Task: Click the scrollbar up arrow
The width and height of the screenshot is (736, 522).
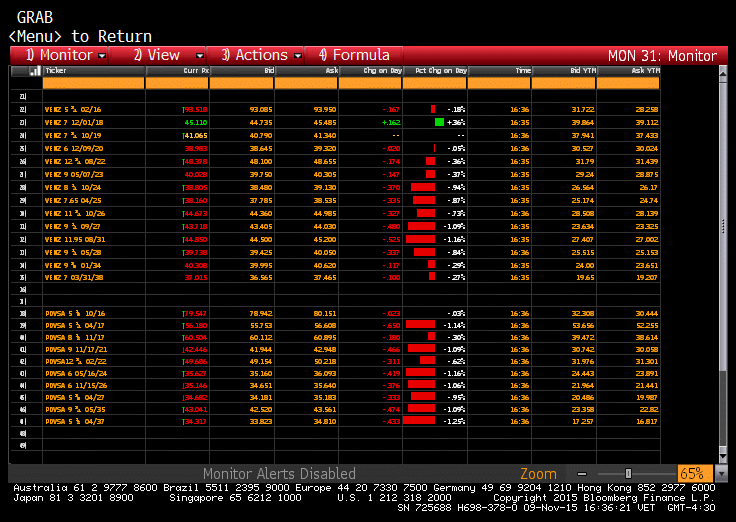Action: (x=723, y=73)
